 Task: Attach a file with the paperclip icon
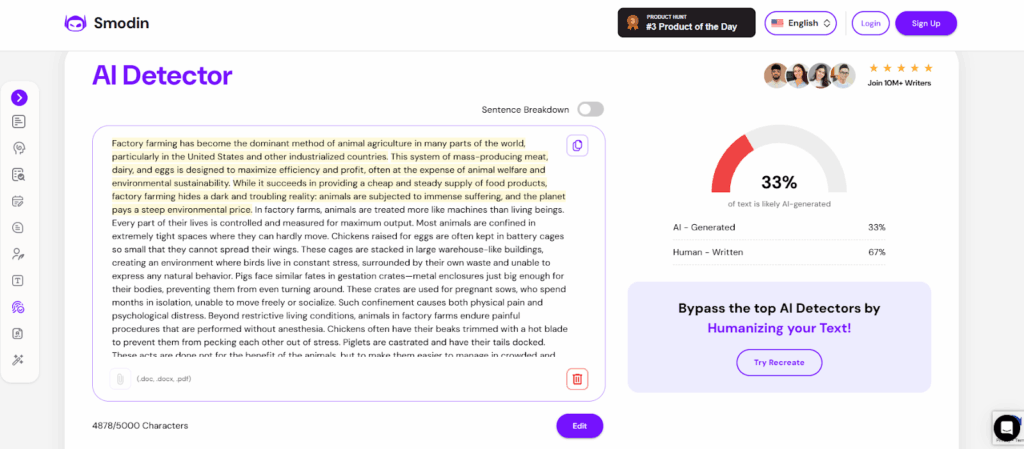[120, 379]
